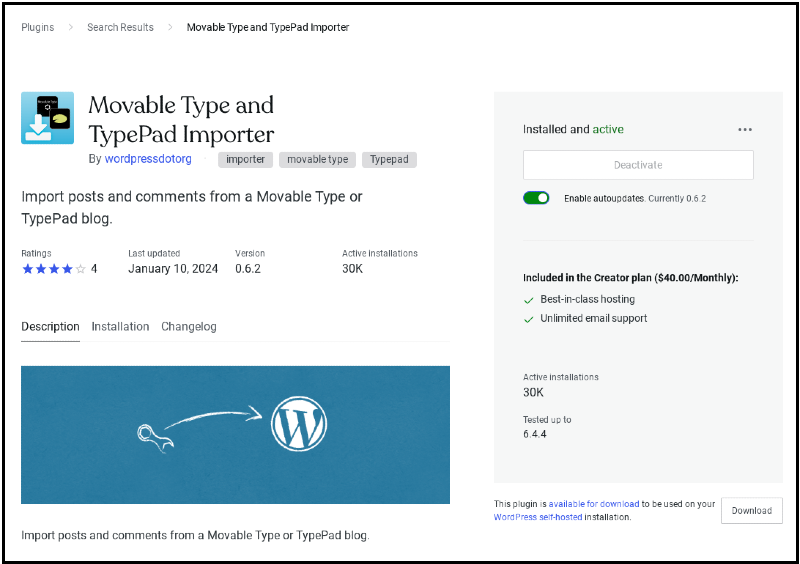Click the star rating icons
800x564 pixels.
[54, 269]
